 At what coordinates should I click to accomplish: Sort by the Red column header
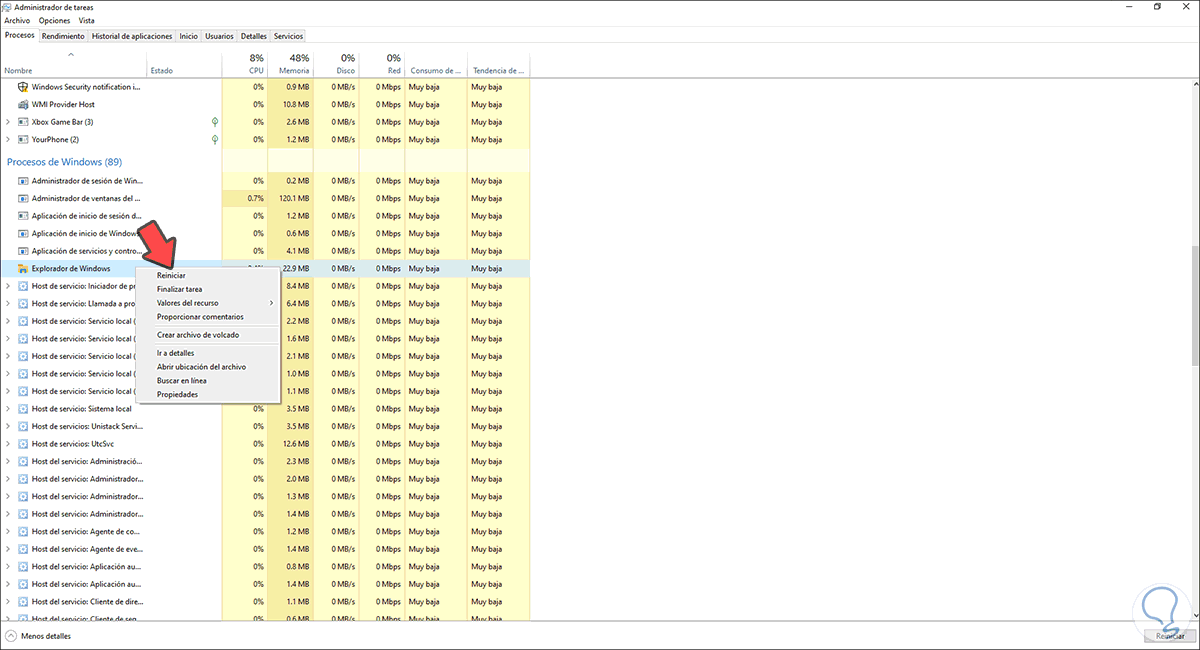(x=381, y=64)
